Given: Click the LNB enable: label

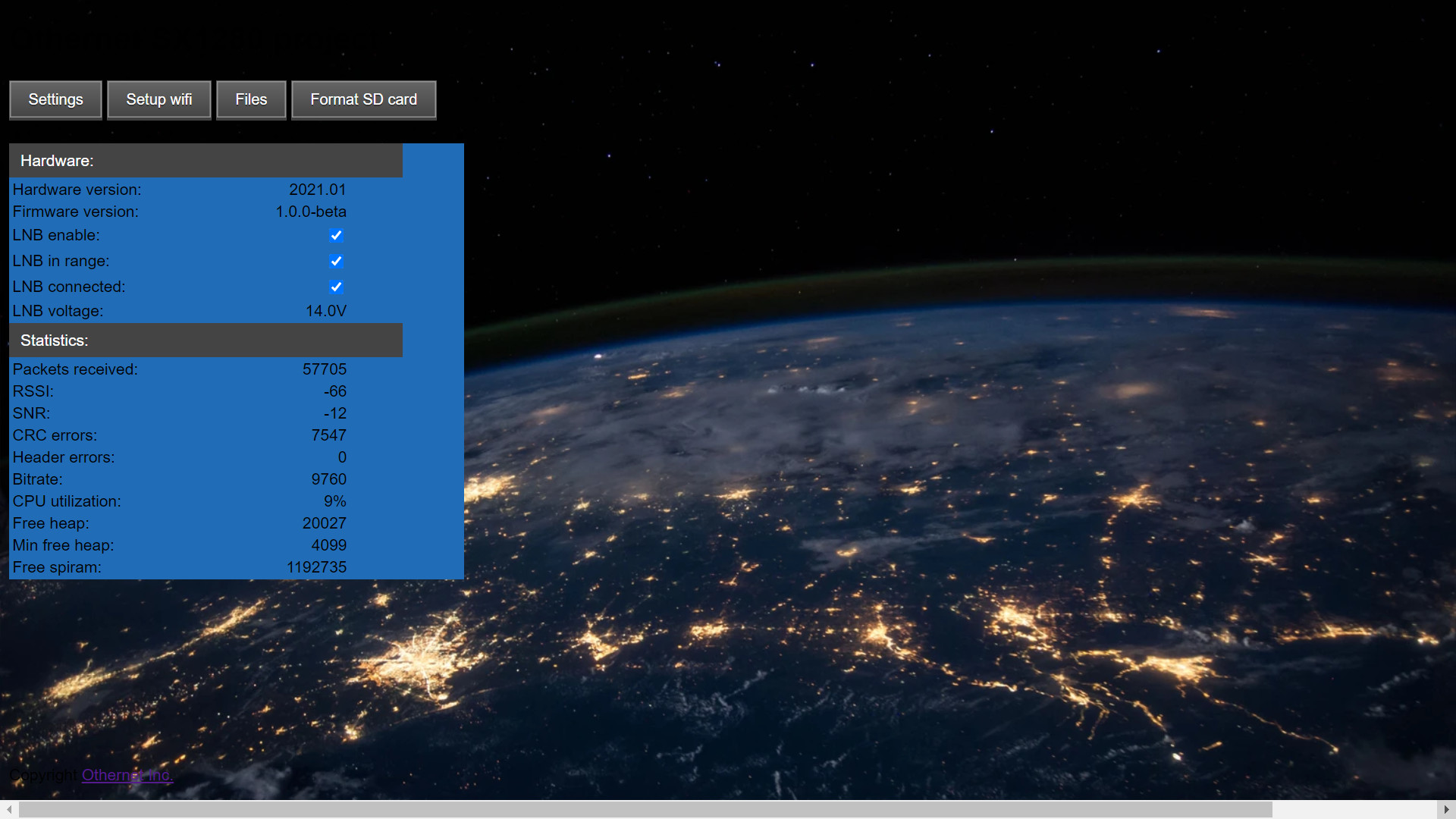Looking at the screenshot, I should (x=56, y=235).
